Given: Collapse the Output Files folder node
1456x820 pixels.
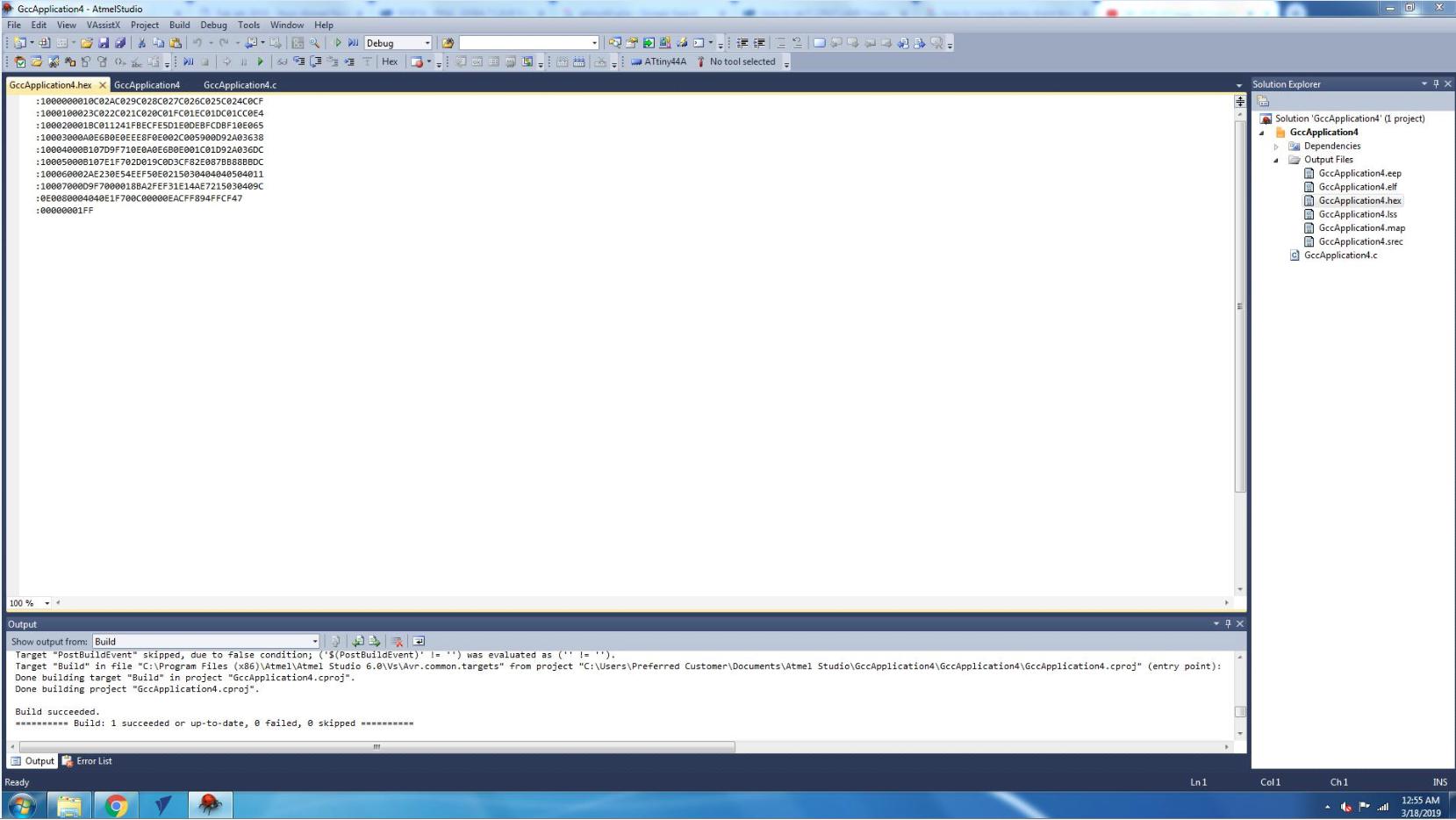Looking at the screenshot, I should (1276, 160).
